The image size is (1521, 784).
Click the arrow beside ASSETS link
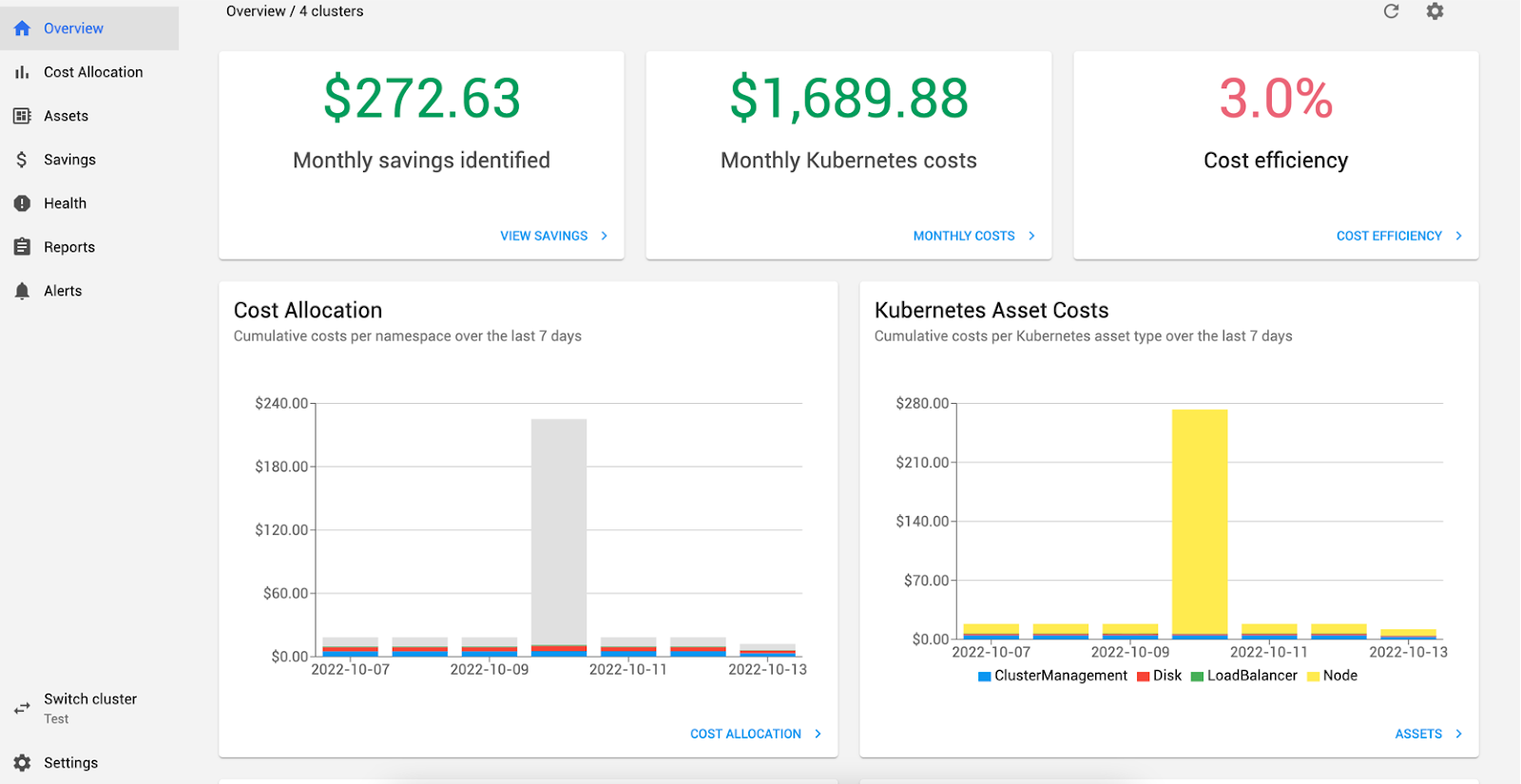point(1459,734)
